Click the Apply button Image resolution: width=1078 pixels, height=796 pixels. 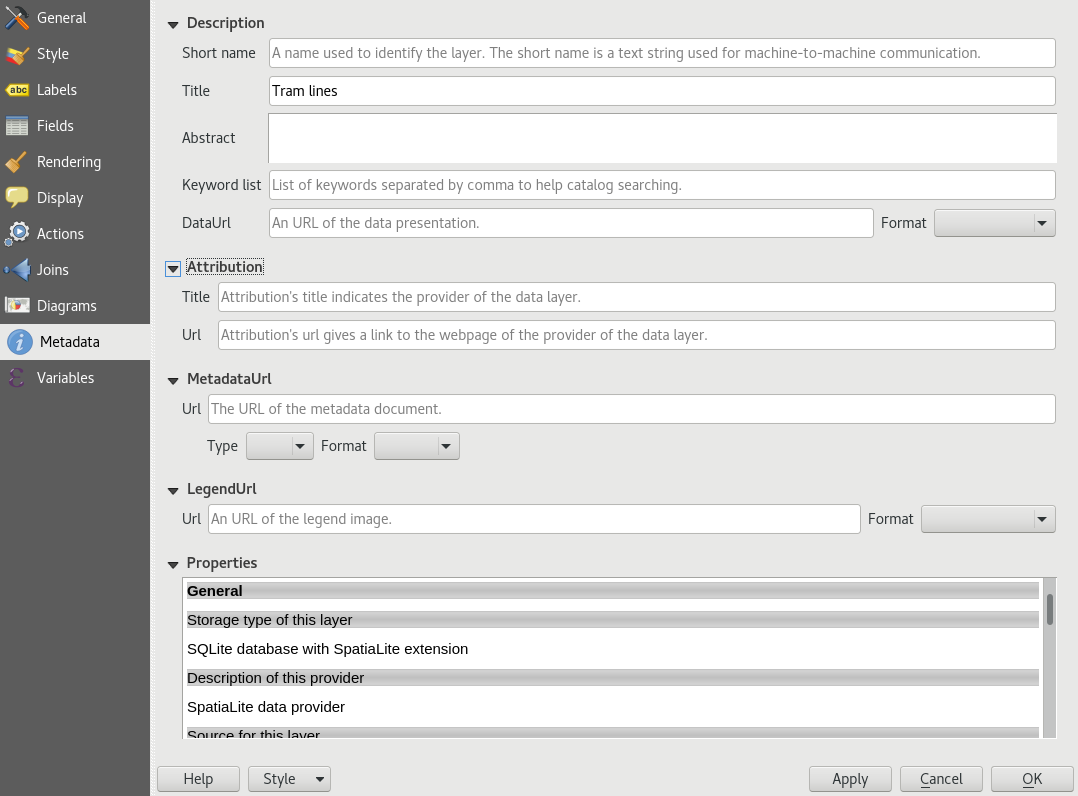click(x=850, y=779)
